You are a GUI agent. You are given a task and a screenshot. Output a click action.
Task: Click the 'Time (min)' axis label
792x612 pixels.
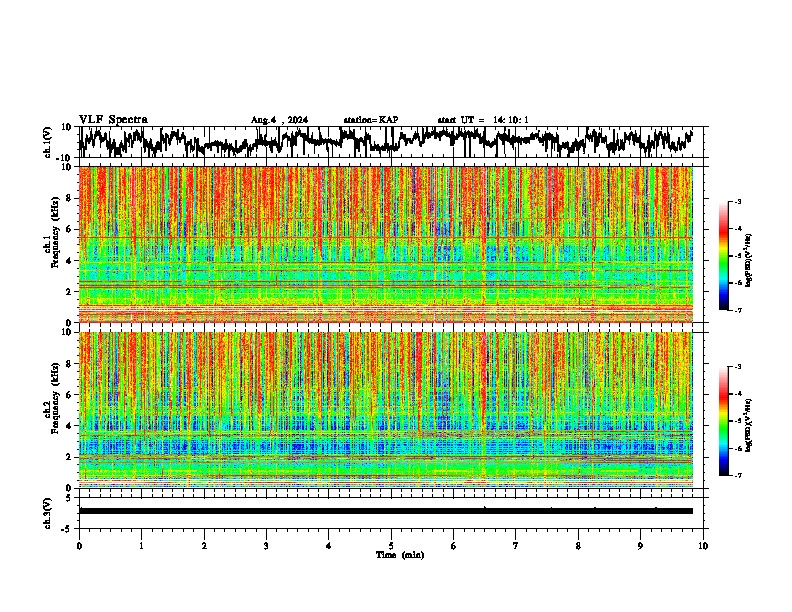click(400, 555)
